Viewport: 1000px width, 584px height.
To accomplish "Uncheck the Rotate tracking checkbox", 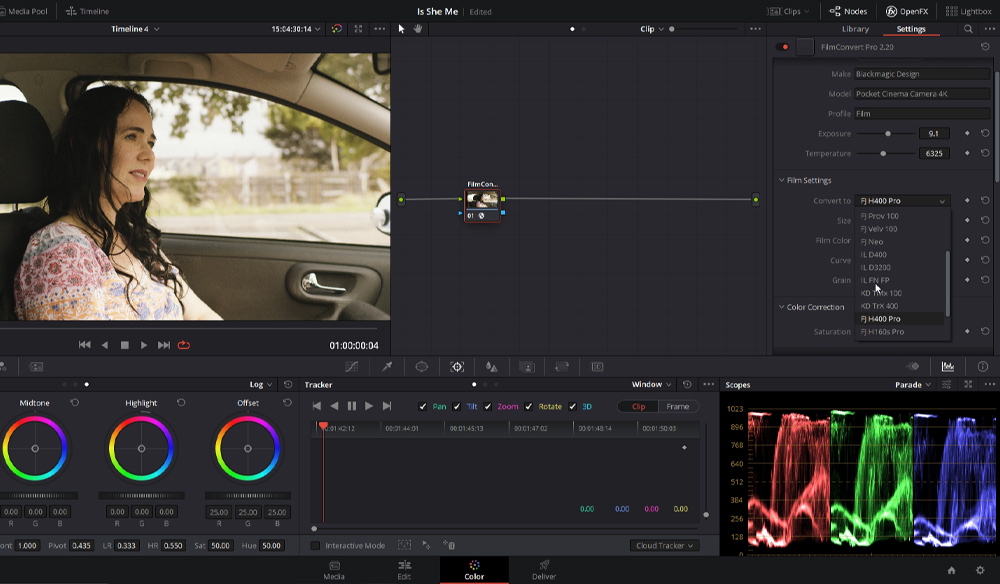I will pos(529,406).
